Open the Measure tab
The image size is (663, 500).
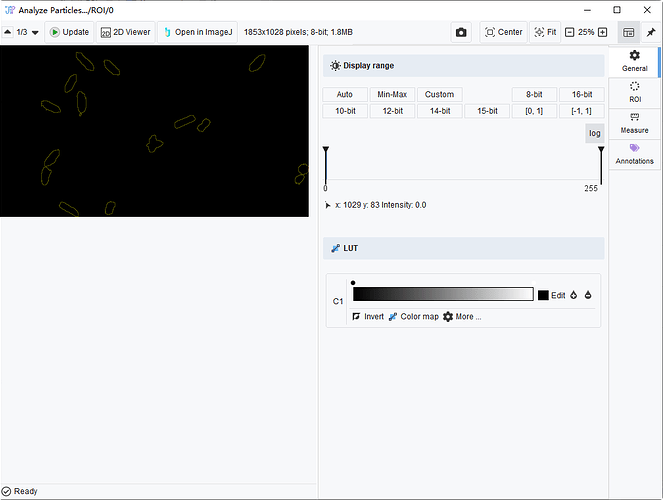point(634,123)
